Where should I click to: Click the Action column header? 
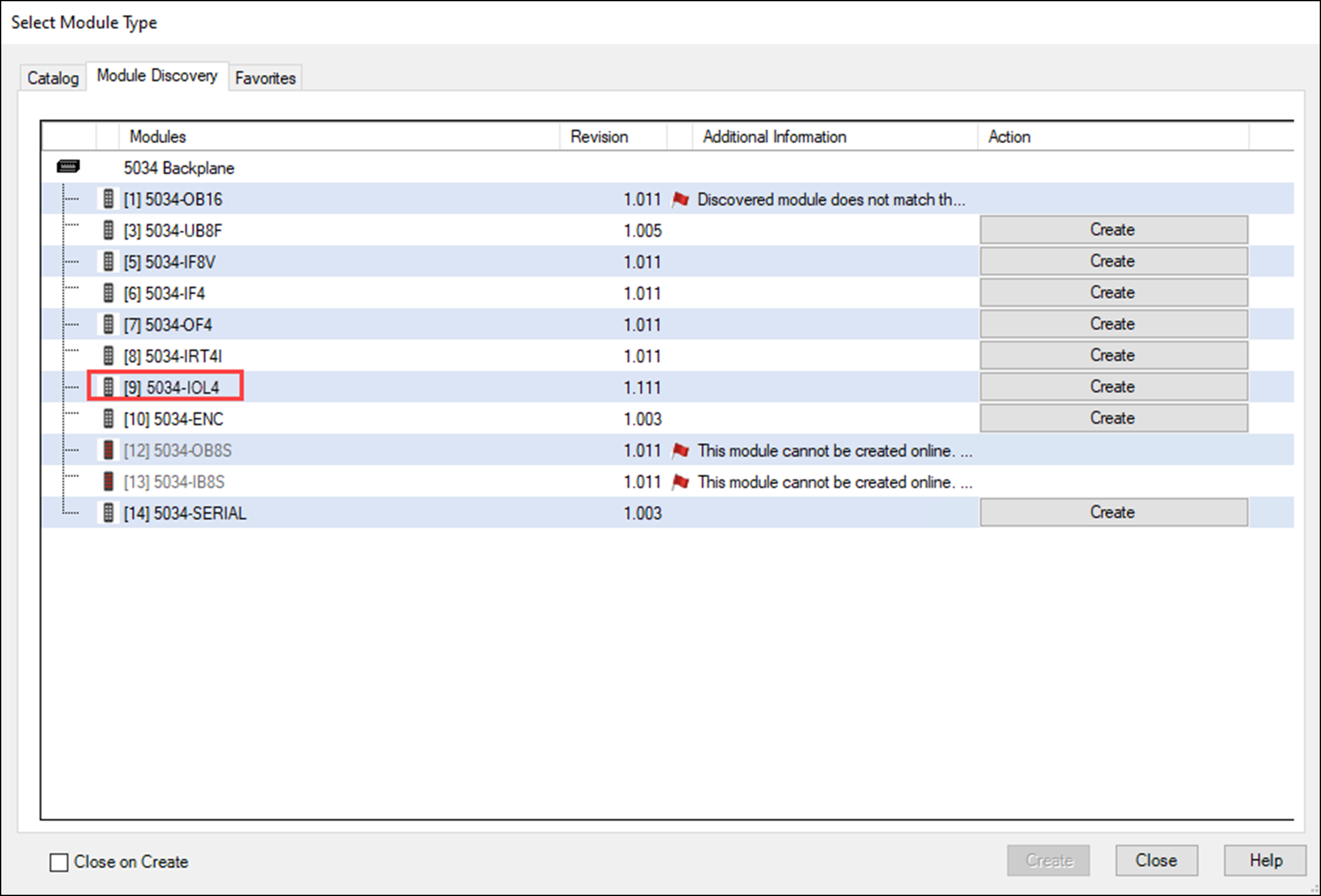tap(1113, 136)
